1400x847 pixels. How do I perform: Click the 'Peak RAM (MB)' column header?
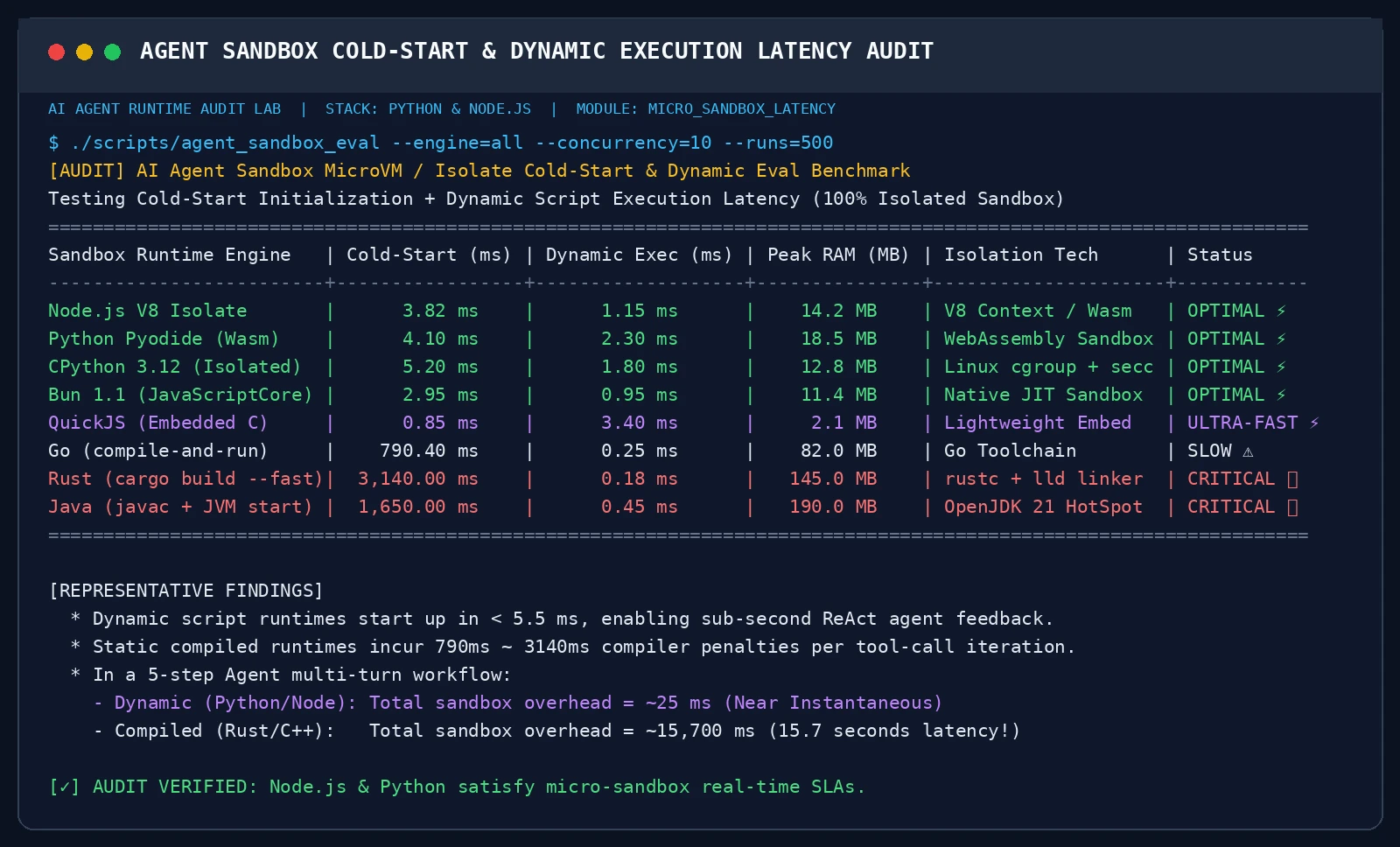pyautogui.click(x=838, y=255)
